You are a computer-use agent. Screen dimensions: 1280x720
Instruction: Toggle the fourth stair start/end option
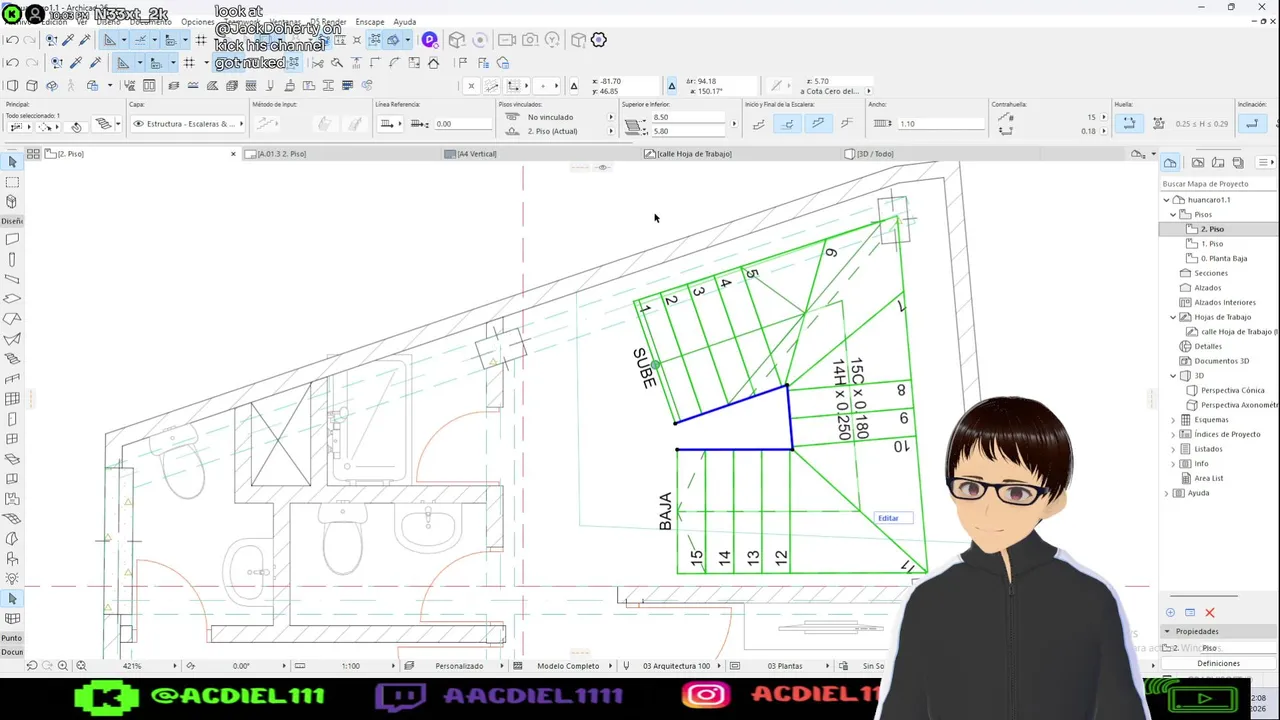click(847, 124)
